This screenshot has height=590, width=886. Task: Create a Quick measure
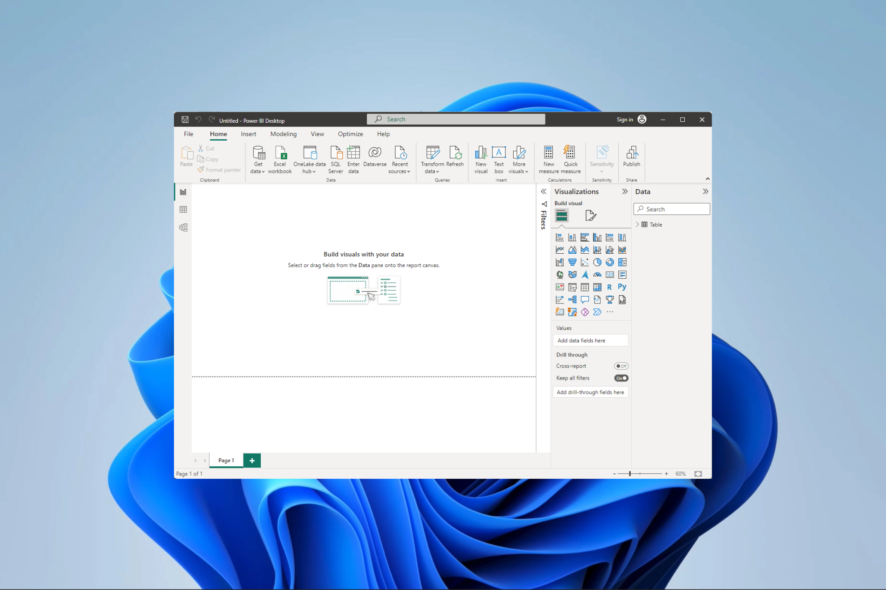tap(570, 159)
